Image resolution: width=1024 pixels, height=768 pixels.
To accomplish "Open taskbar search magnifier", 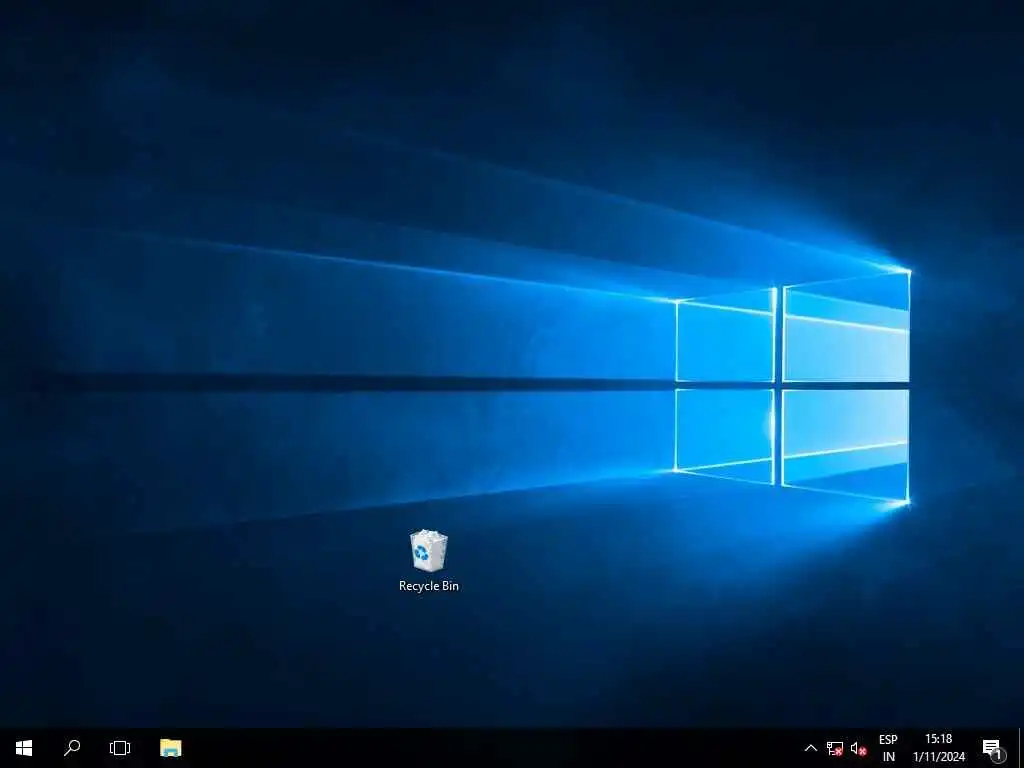I will (72, 748).
